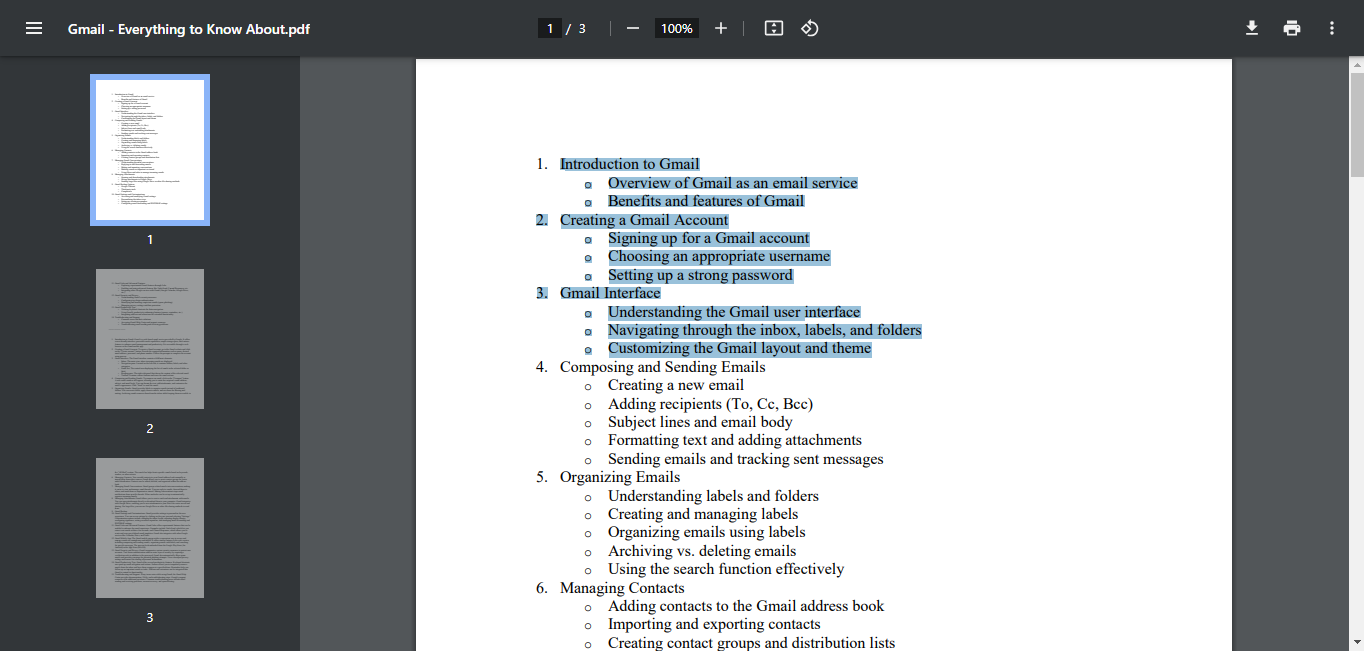This screenshot has width=1364, height=651.
Task: Open the More actions three-dot menu
Action: [1332, 28]
